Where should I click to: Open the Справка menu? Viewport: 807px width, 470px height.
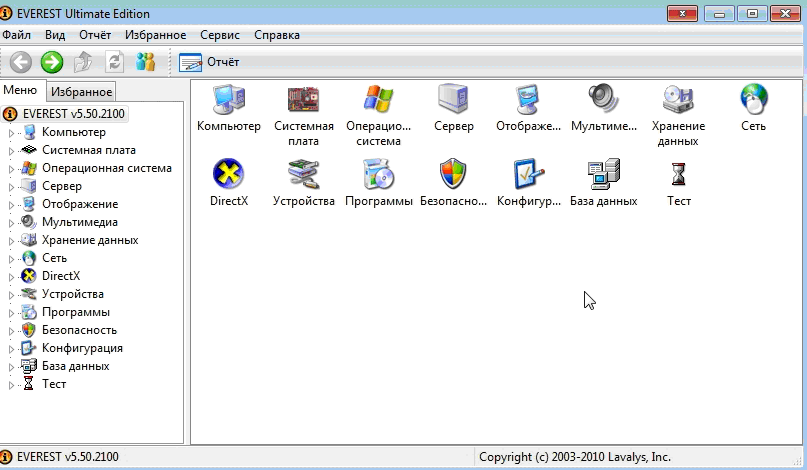pos(277,34)
